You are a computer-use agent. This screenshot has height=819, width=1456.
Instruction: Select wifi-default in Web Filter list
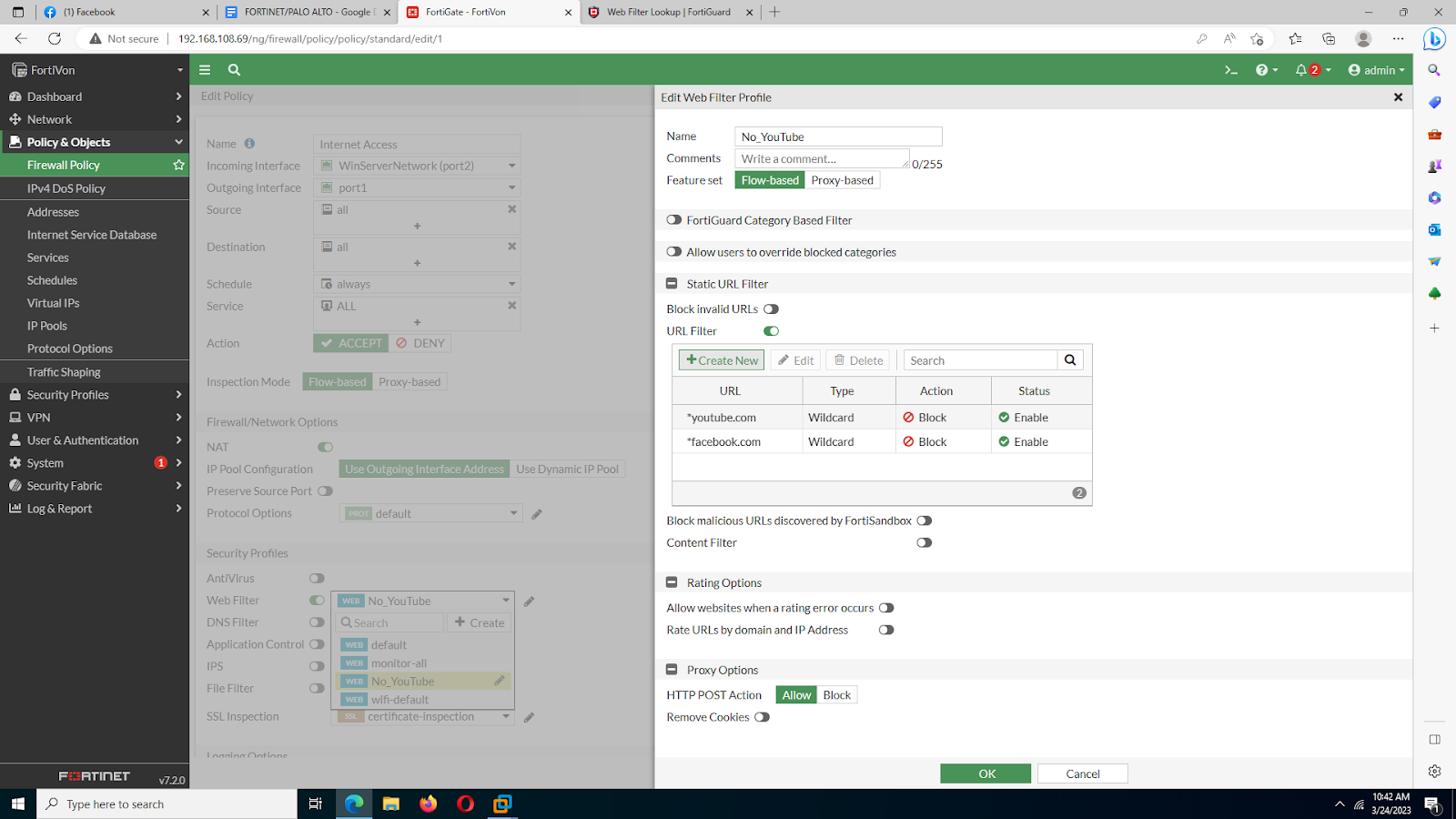pos(422,700)
